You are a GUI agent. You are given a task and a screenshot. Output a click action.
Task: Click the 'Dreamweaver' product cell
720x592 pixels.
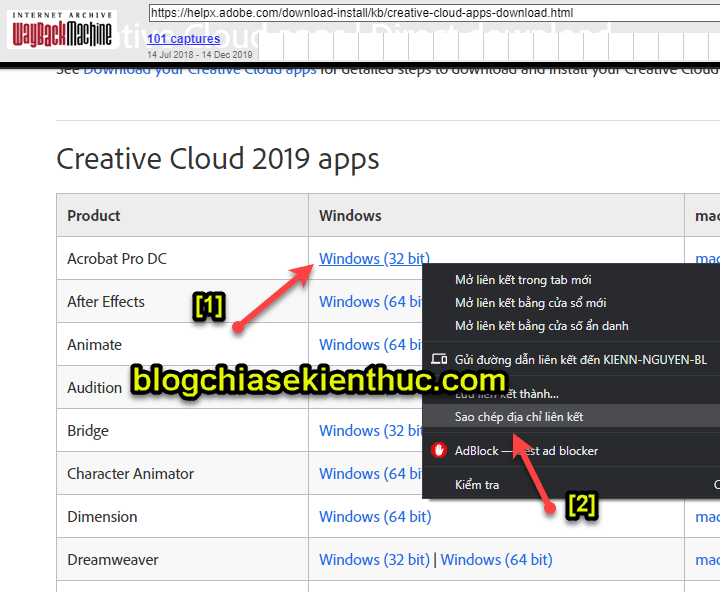coord(182,560)
